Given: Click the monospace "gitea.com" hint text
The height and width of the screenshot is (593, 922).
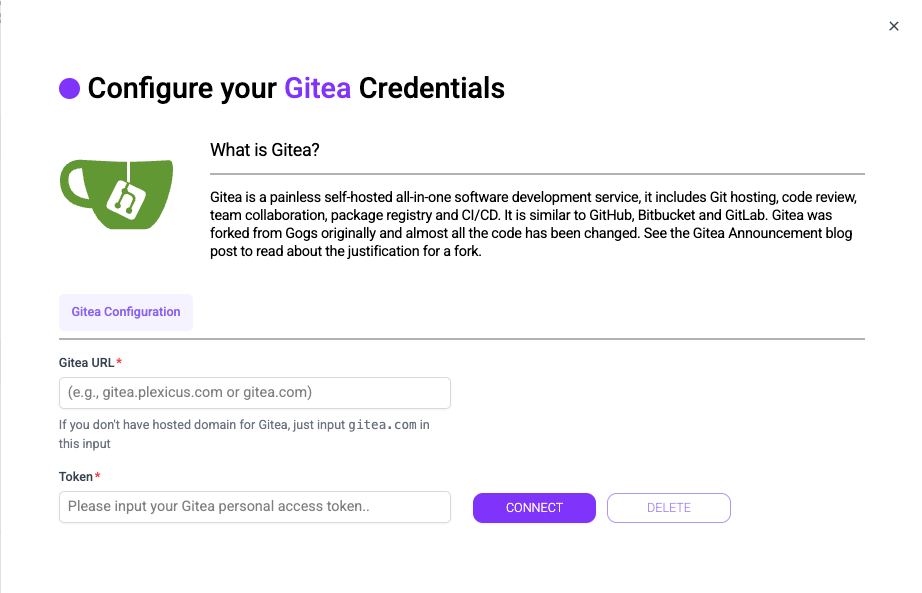Looking at the screenshot, I should coord(382,425).
